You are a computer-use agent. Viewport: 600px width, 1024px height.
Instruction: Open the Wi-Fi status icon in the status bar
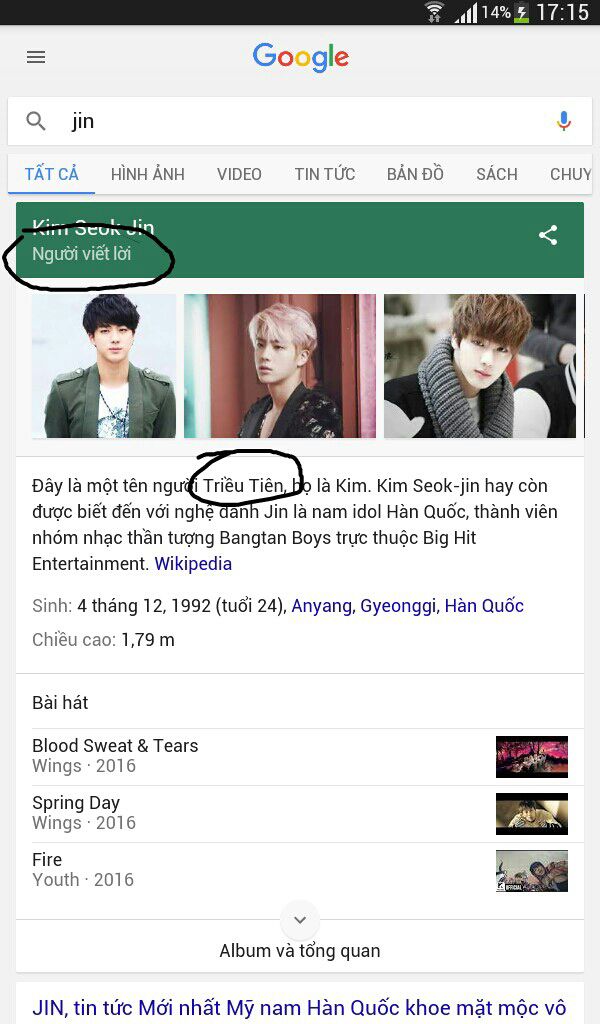click(434, 12)
